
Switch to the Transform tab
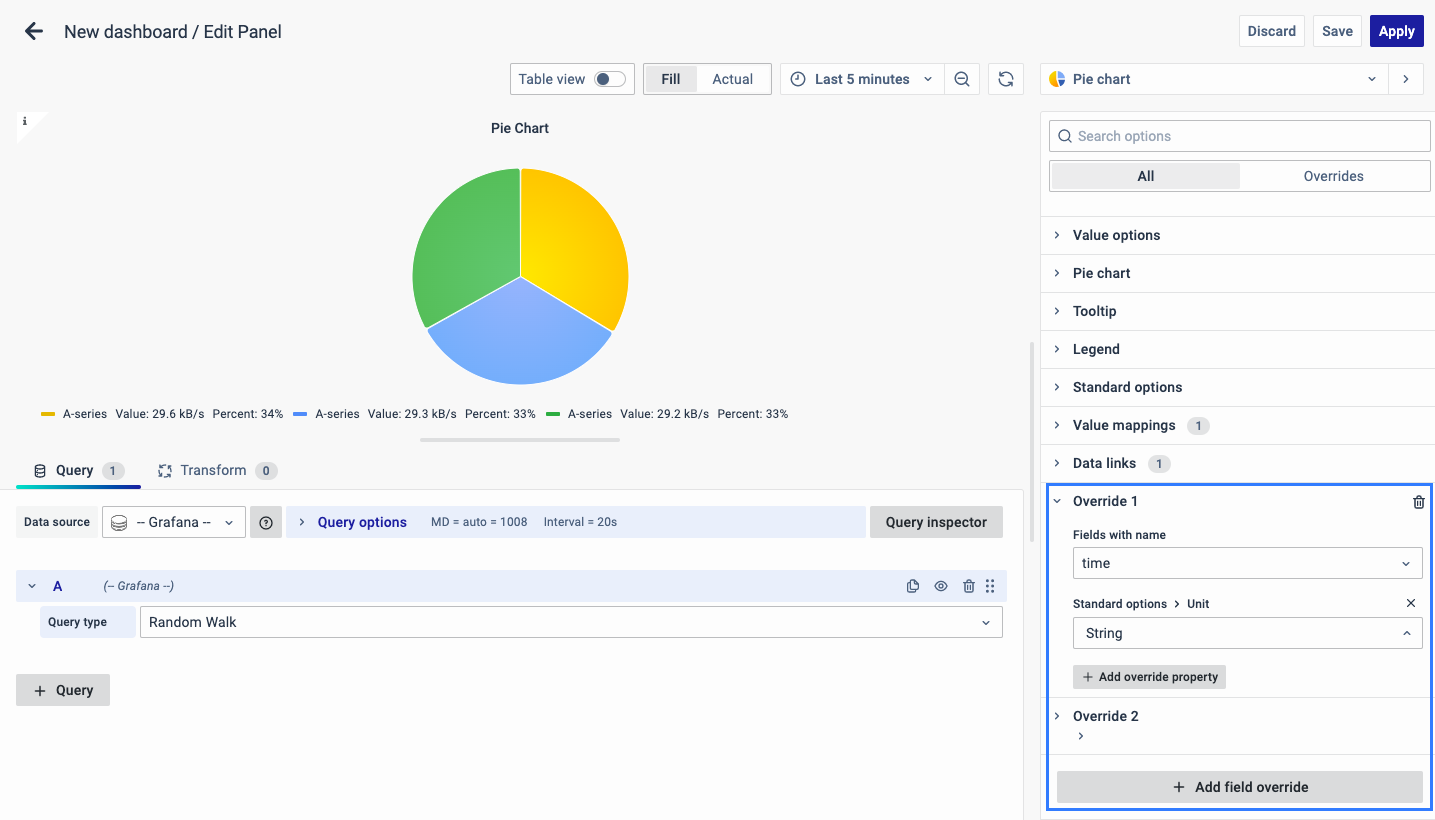212,470
